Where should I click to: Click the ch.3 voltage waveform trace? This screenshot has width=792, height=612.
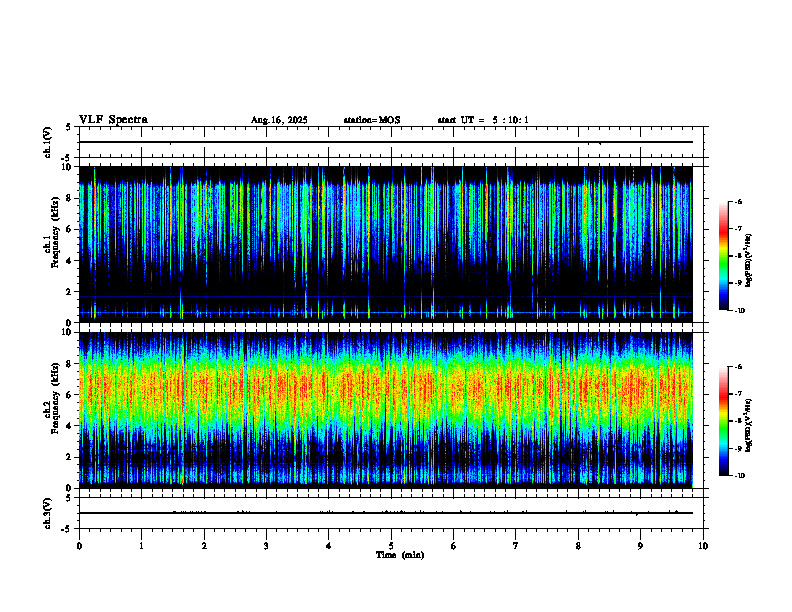[386, 513]
